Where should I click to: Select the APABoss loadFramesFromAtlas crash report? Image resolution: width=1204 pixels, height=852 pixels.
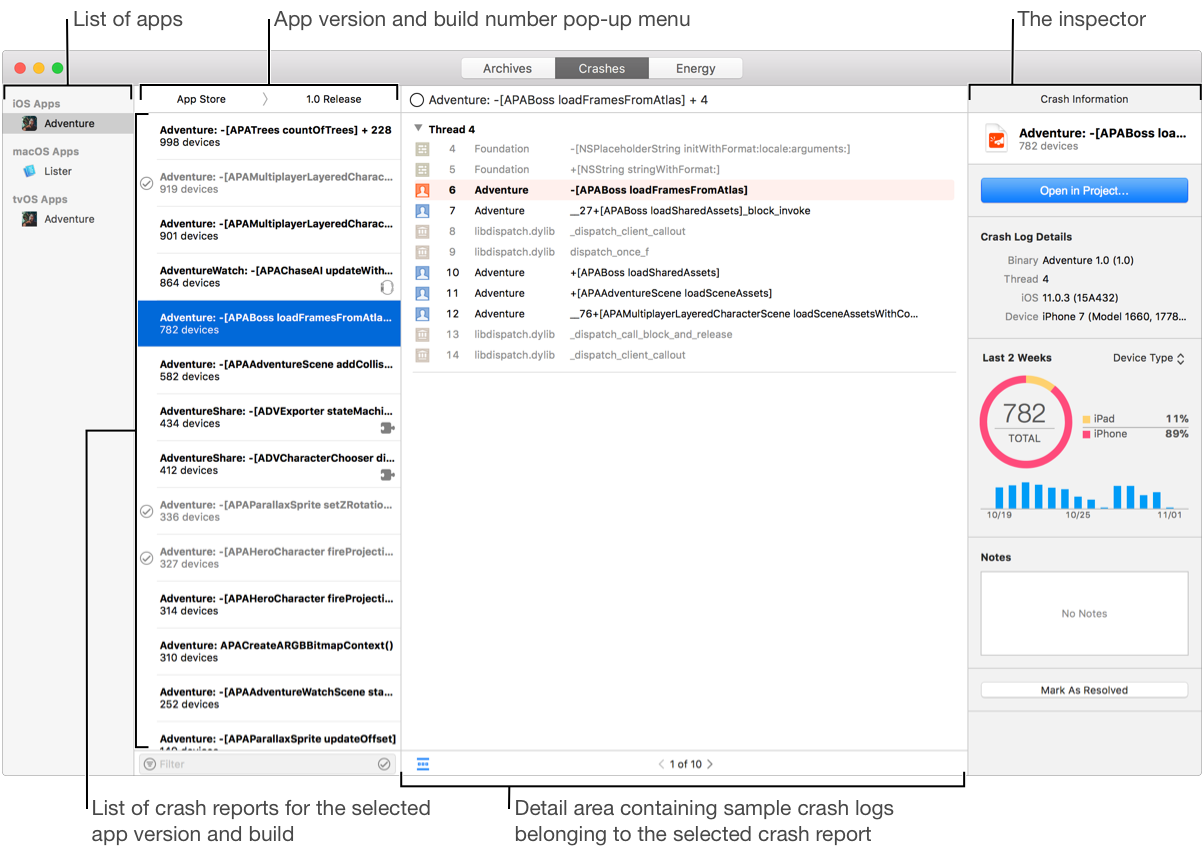pos(269,323)
